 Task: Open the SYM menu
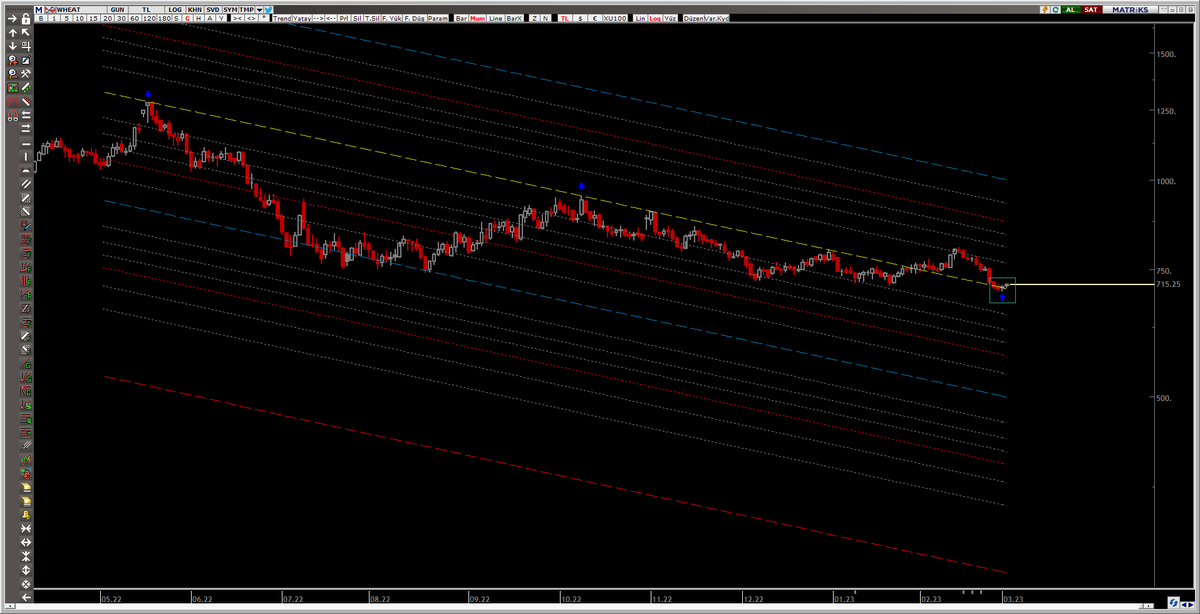[230, 10]
